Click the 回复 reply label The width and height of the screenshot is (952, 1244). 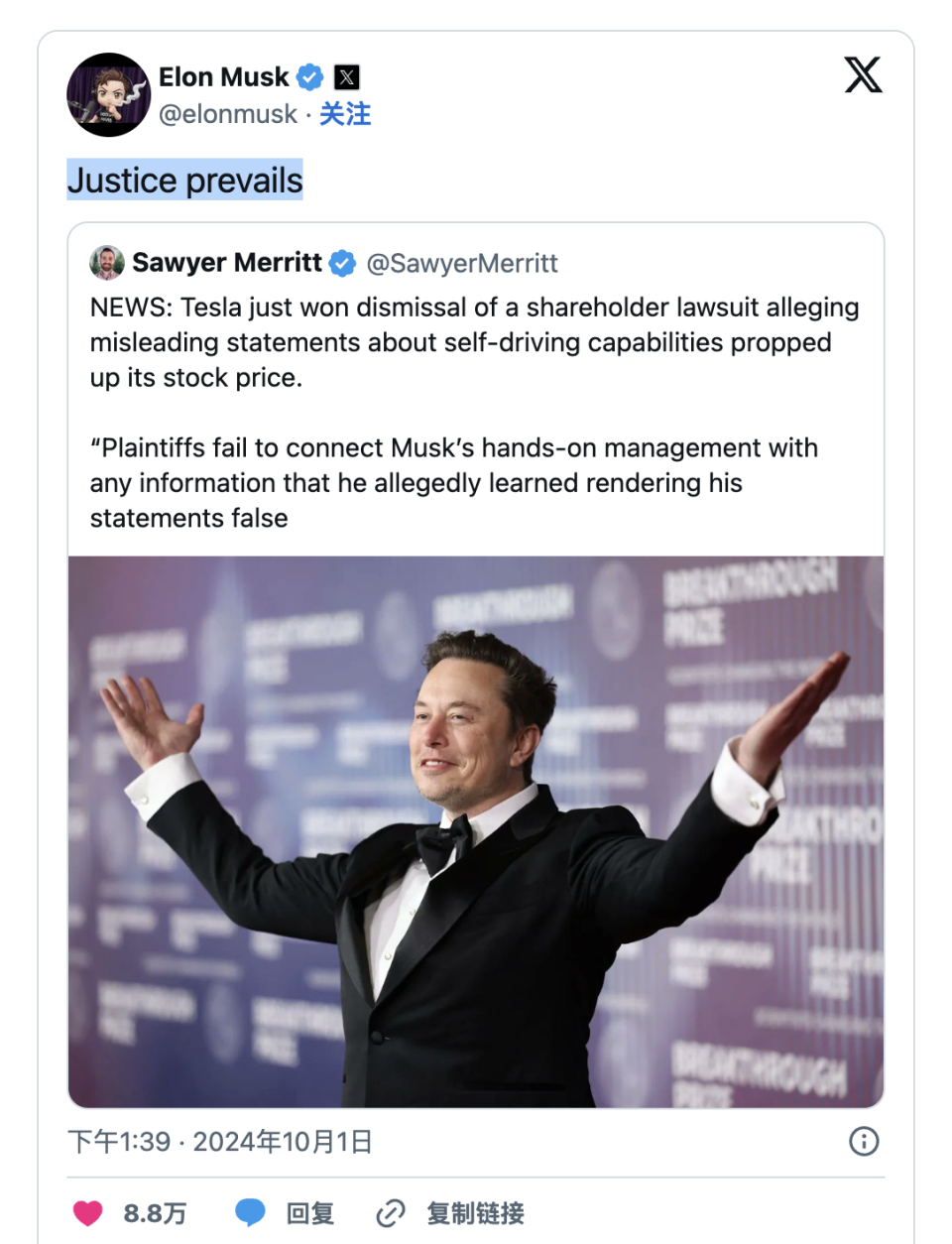coord(310,1213)
